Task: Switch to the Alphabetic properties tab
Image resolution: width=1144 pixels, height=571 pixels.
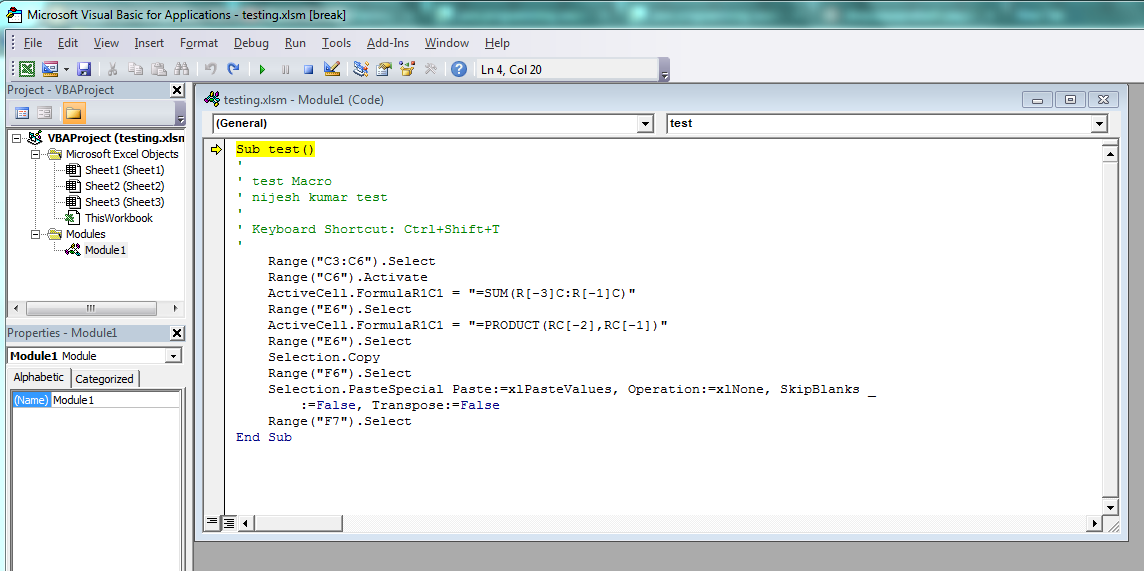Action: click(x=39, y=378)
